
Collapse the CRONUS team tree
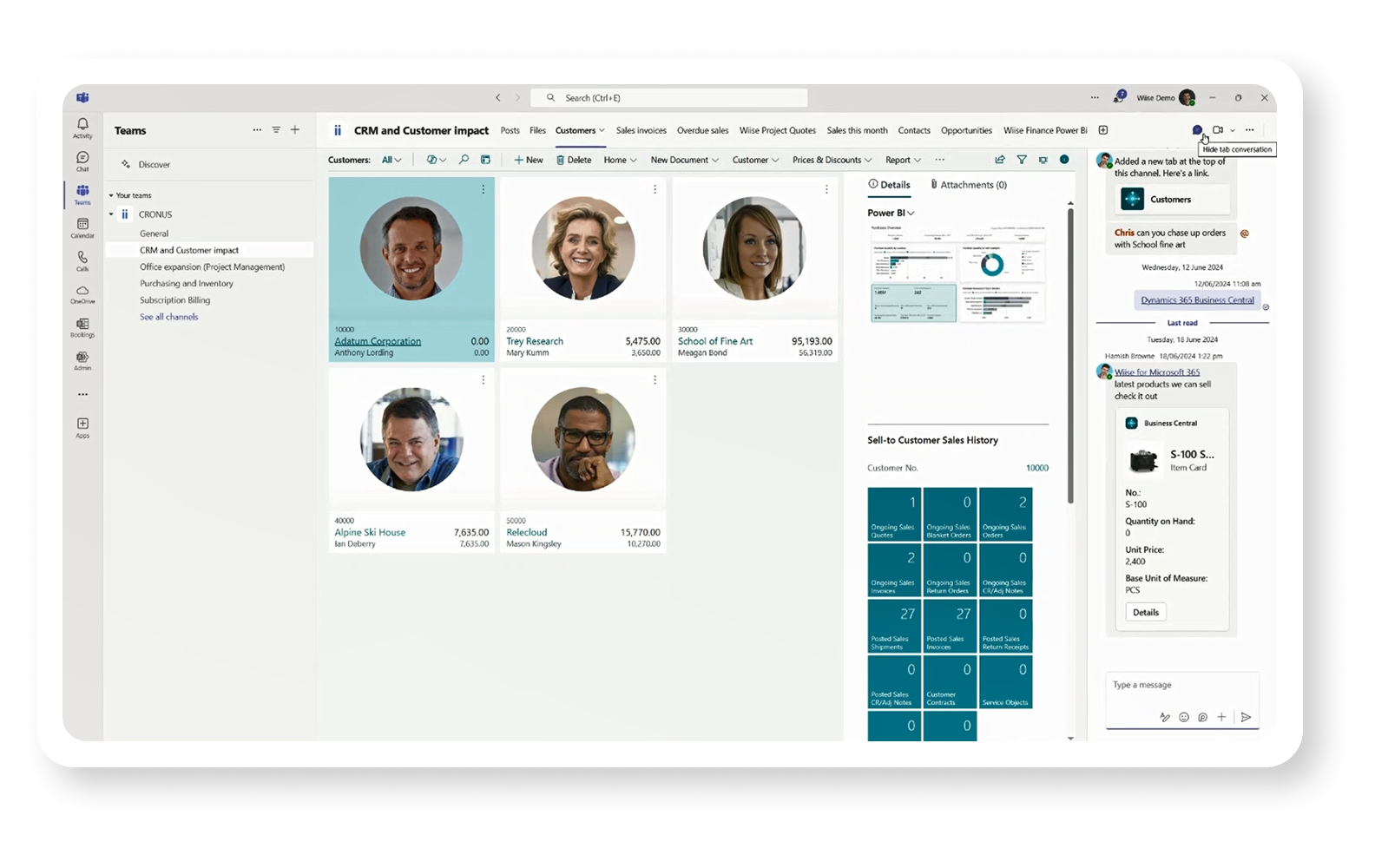[111, 214]
